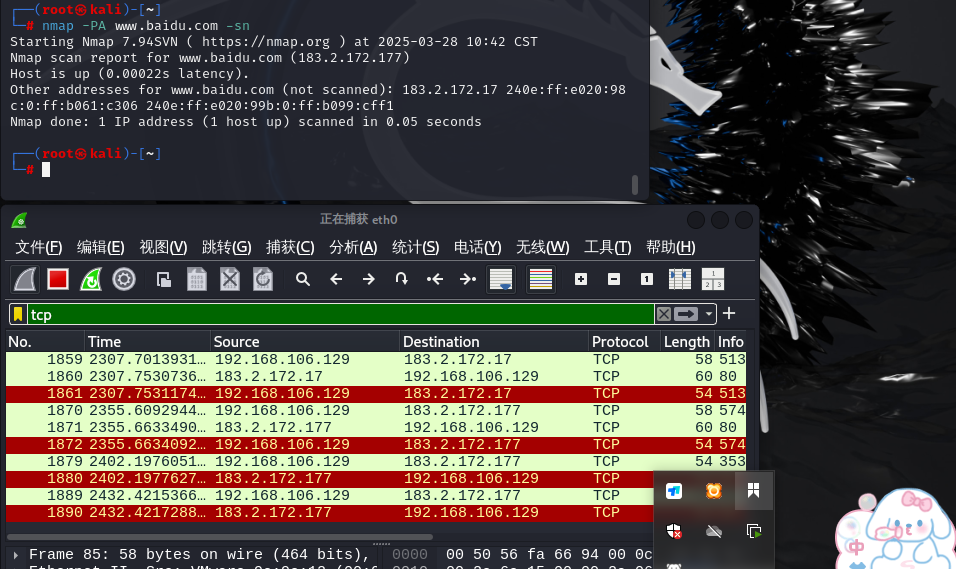Jump to the last packet
This screenshot has width=956, height=569.
(x=468, y=279)
